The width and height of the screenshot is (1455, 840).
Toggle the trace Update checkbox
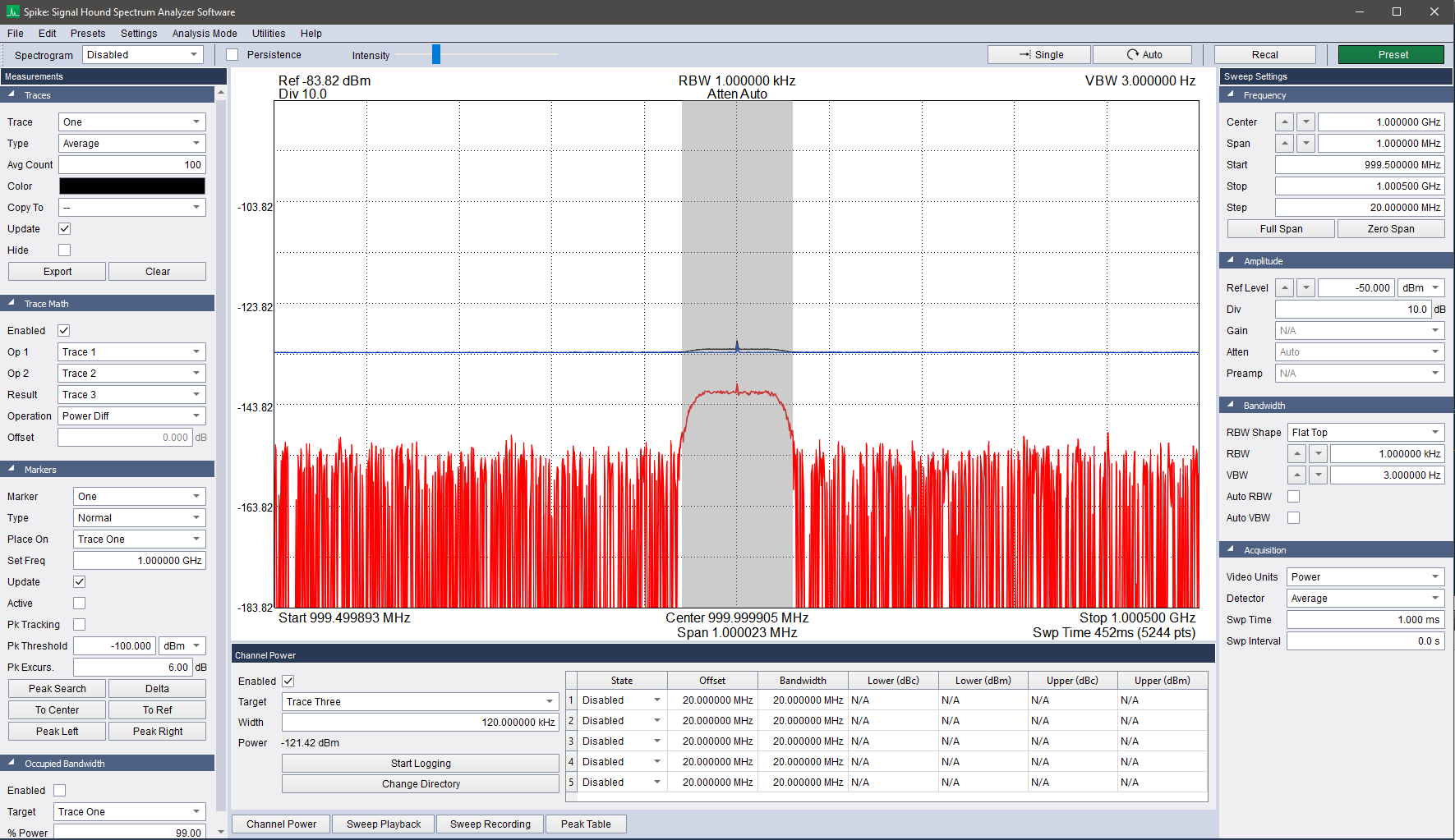pos(65,229)
